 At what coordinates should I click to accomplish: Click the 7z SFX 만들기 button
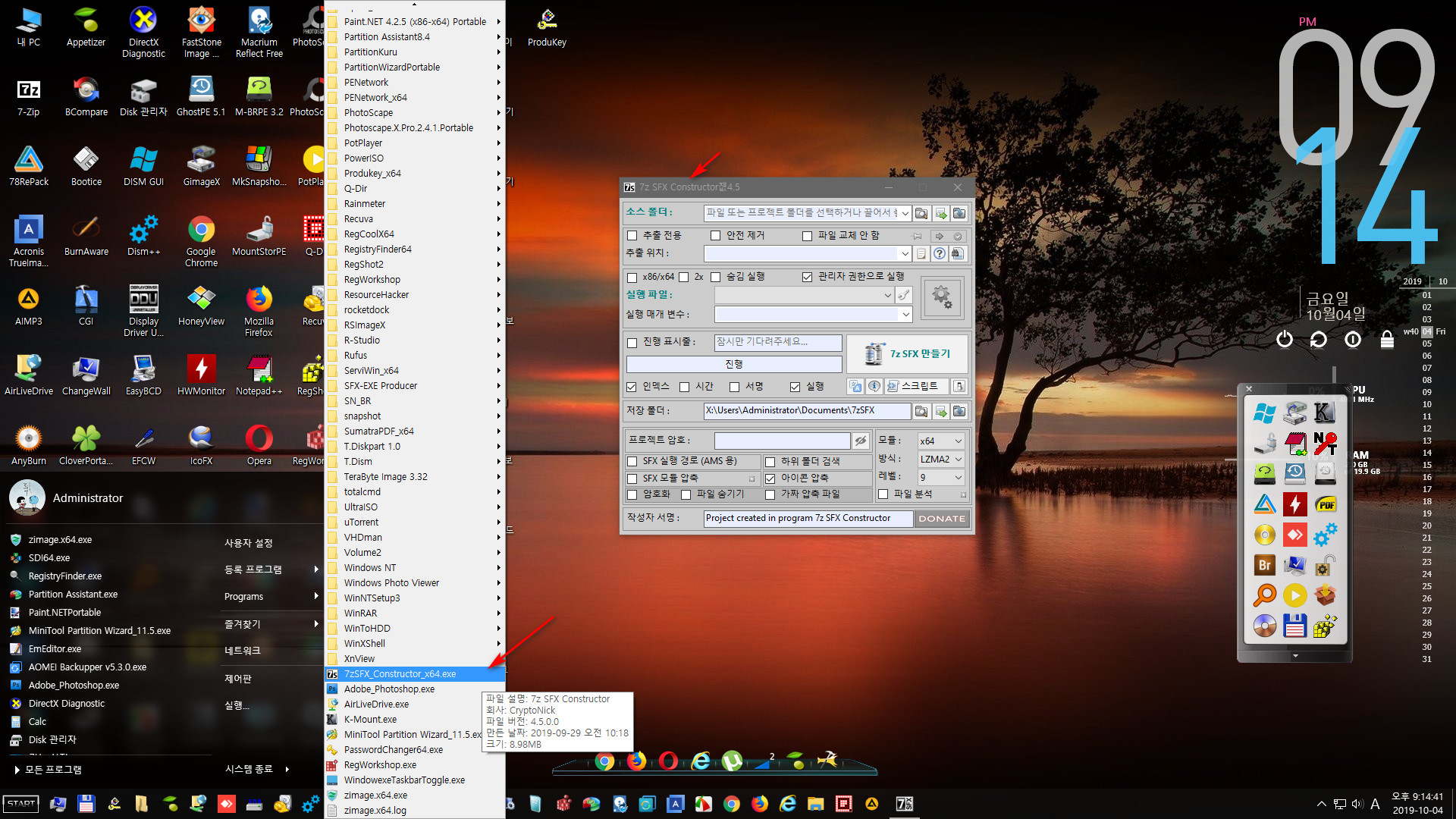tap(907, 354)
